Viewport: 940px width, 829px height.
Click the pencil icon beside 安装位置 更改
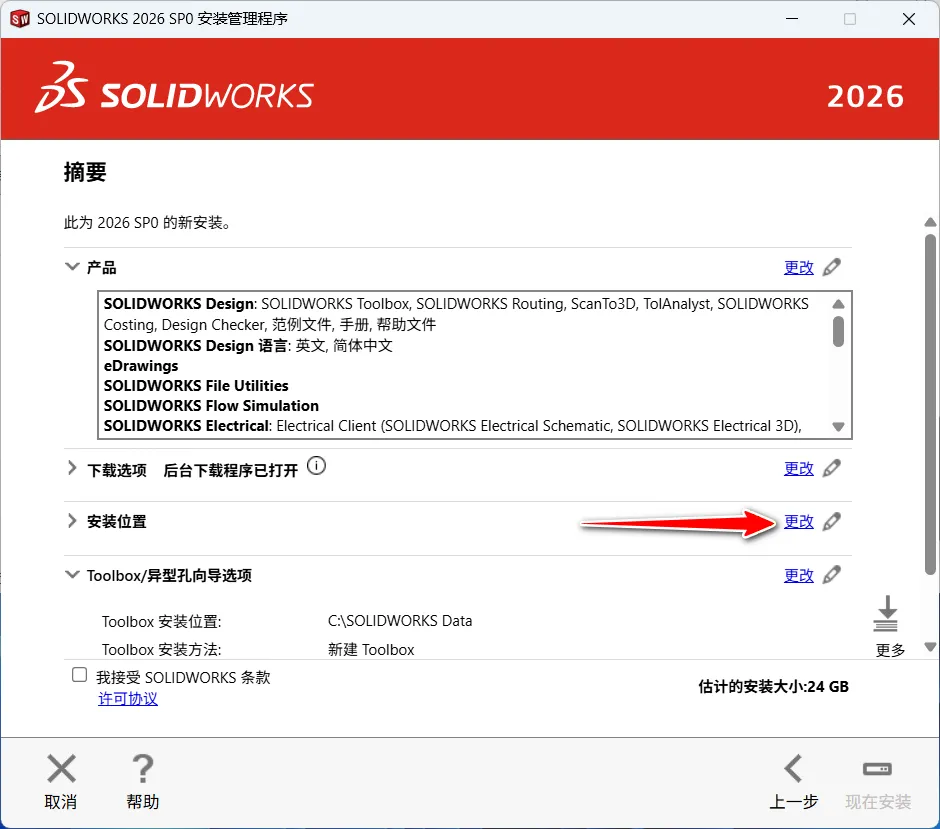click(x=831, y=521)
